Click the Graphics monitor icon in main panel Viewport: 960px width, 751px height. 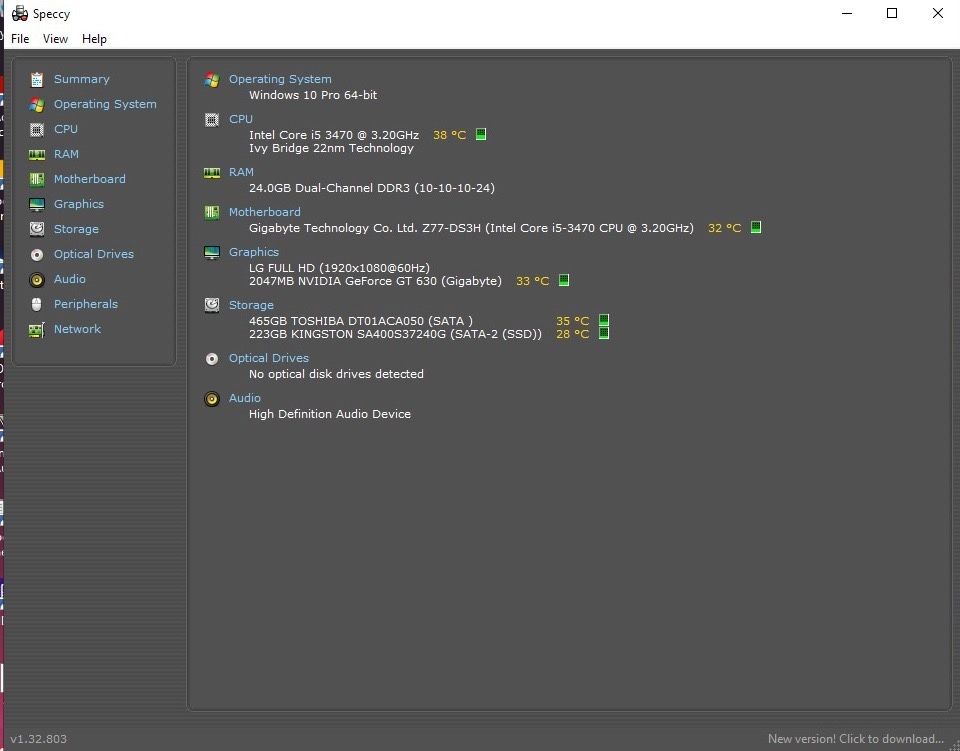point(212,253)
